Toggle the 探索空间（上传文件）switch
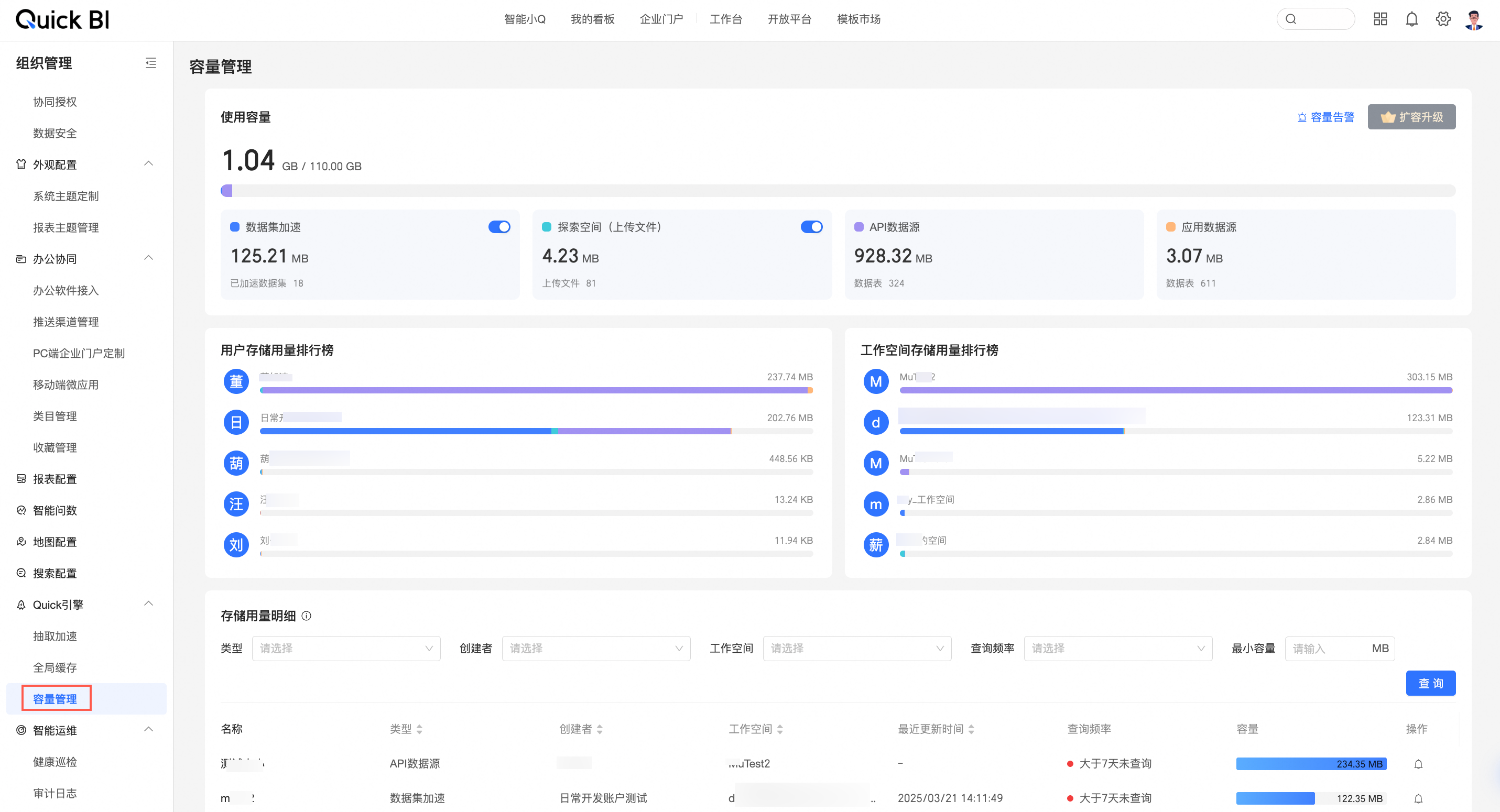The height and width of the screenshot is (812, 1500). pos(812,227)
